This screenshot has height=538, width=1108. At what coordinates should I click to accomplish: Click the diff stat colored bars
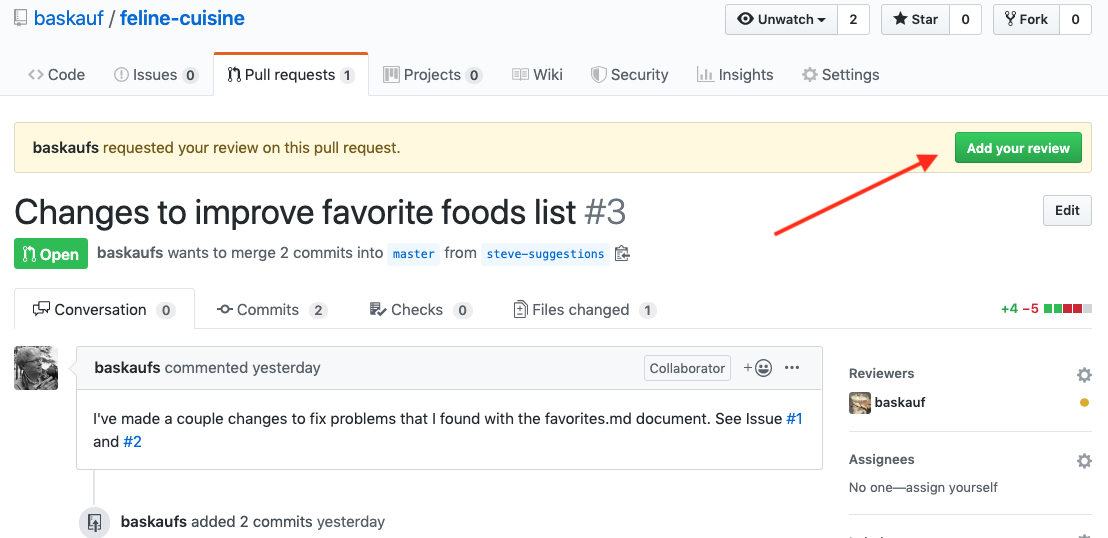[1068, 309]
